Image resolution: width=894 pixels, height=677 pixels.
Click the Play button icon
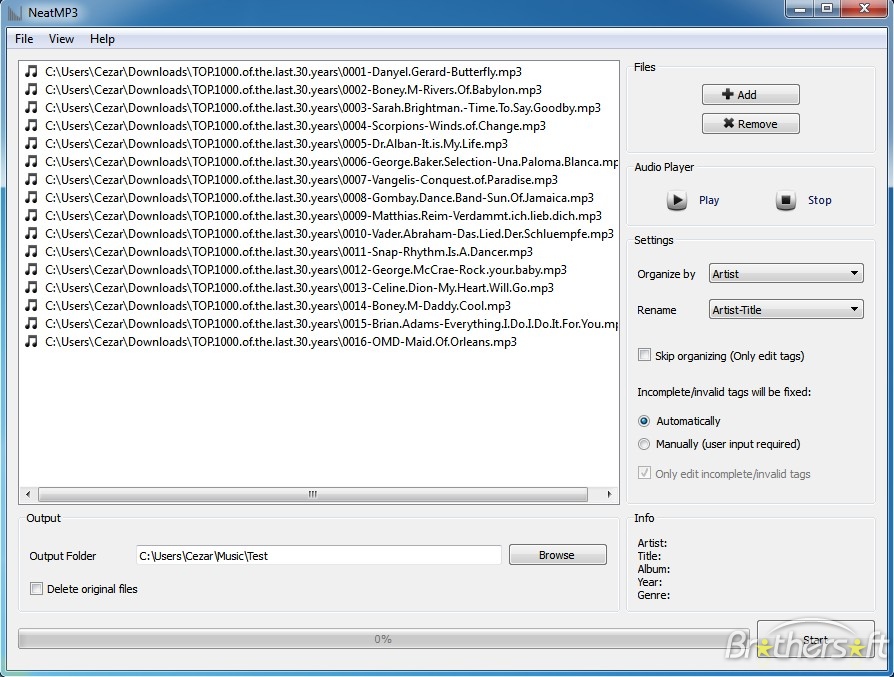tap(677, 200)
